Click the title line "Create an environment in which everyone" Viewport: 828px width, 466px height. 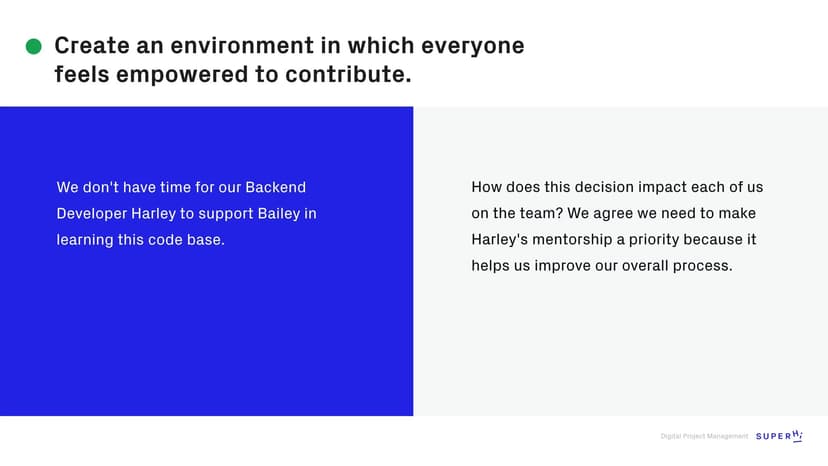(x=289, y=46)
